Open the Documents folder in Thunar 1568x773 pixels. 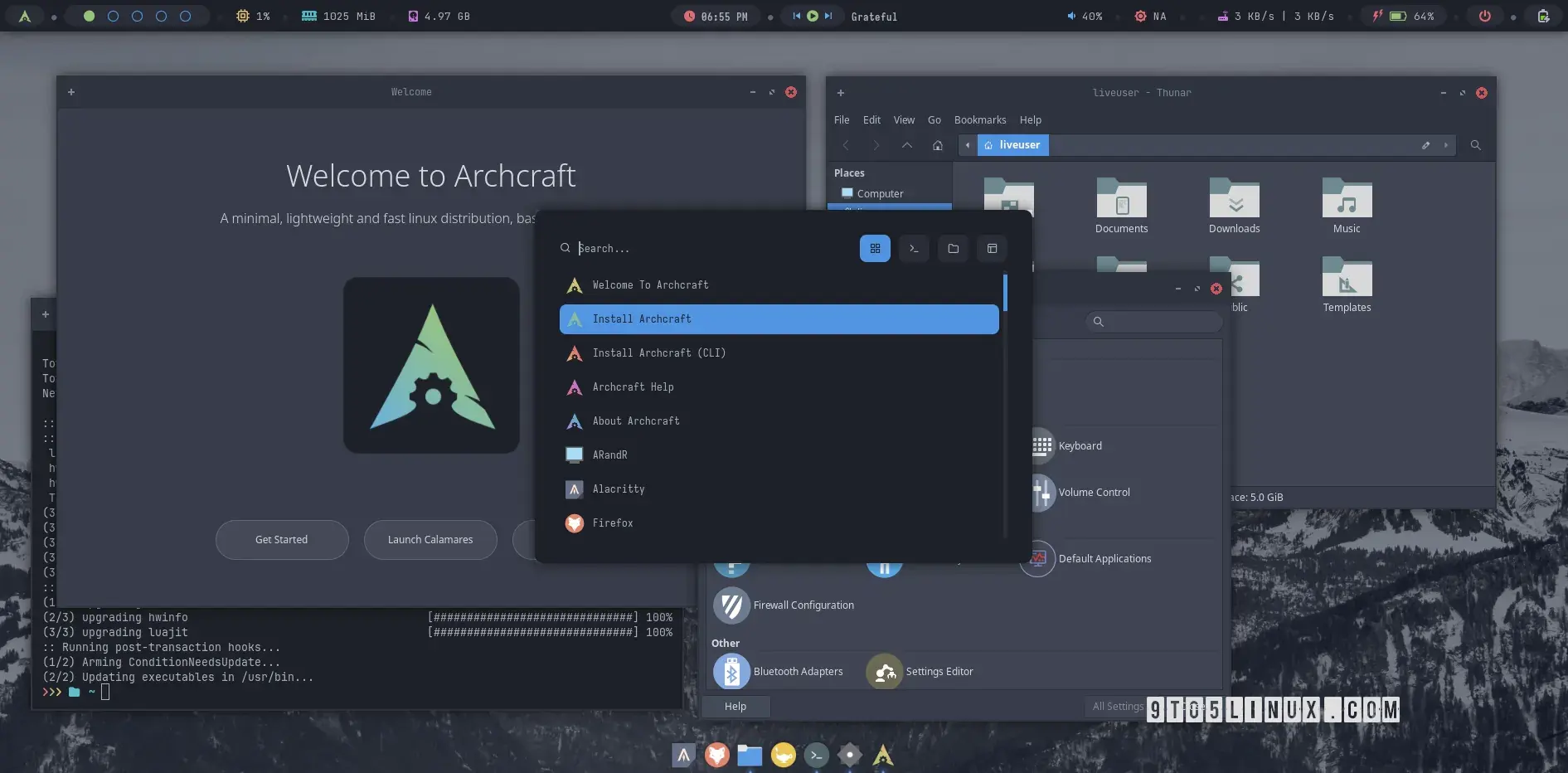tap(1121, 206)
